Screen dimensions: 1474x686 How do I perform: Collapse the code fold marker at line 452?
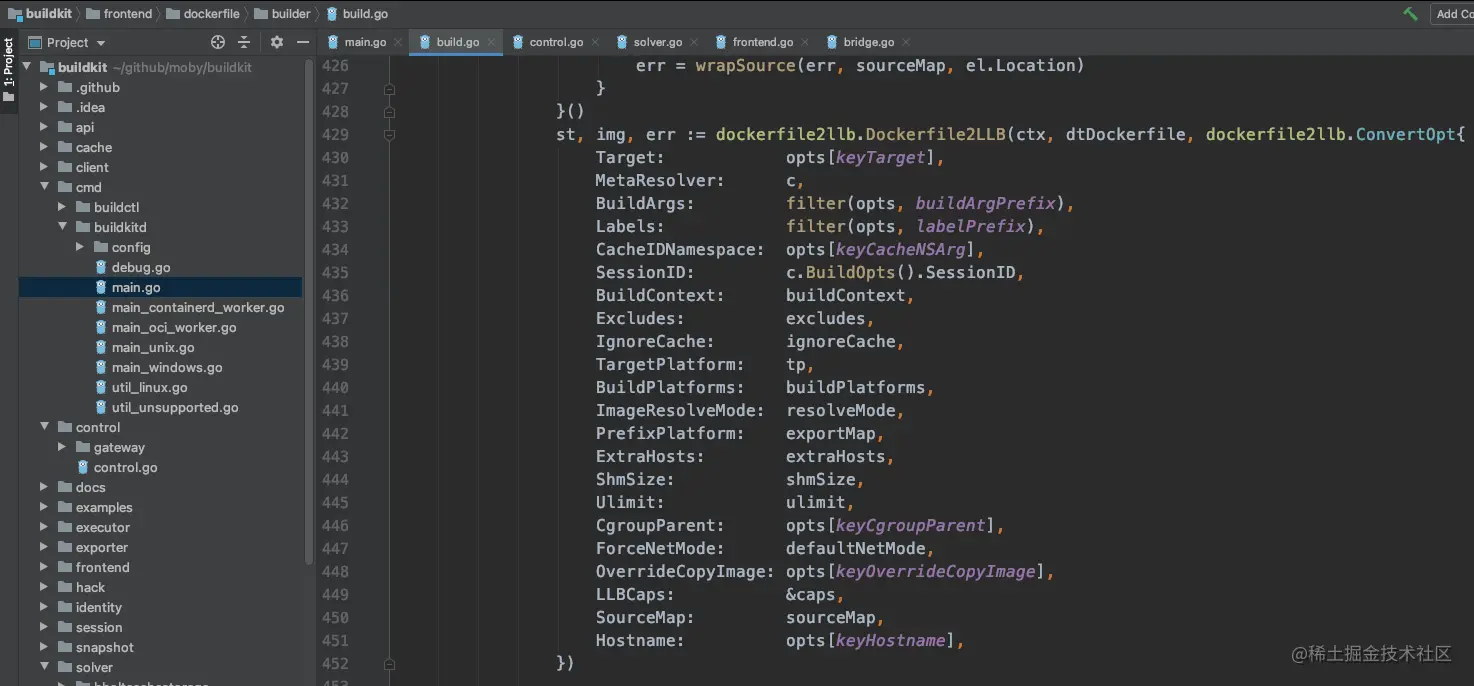tap(389, 663)
